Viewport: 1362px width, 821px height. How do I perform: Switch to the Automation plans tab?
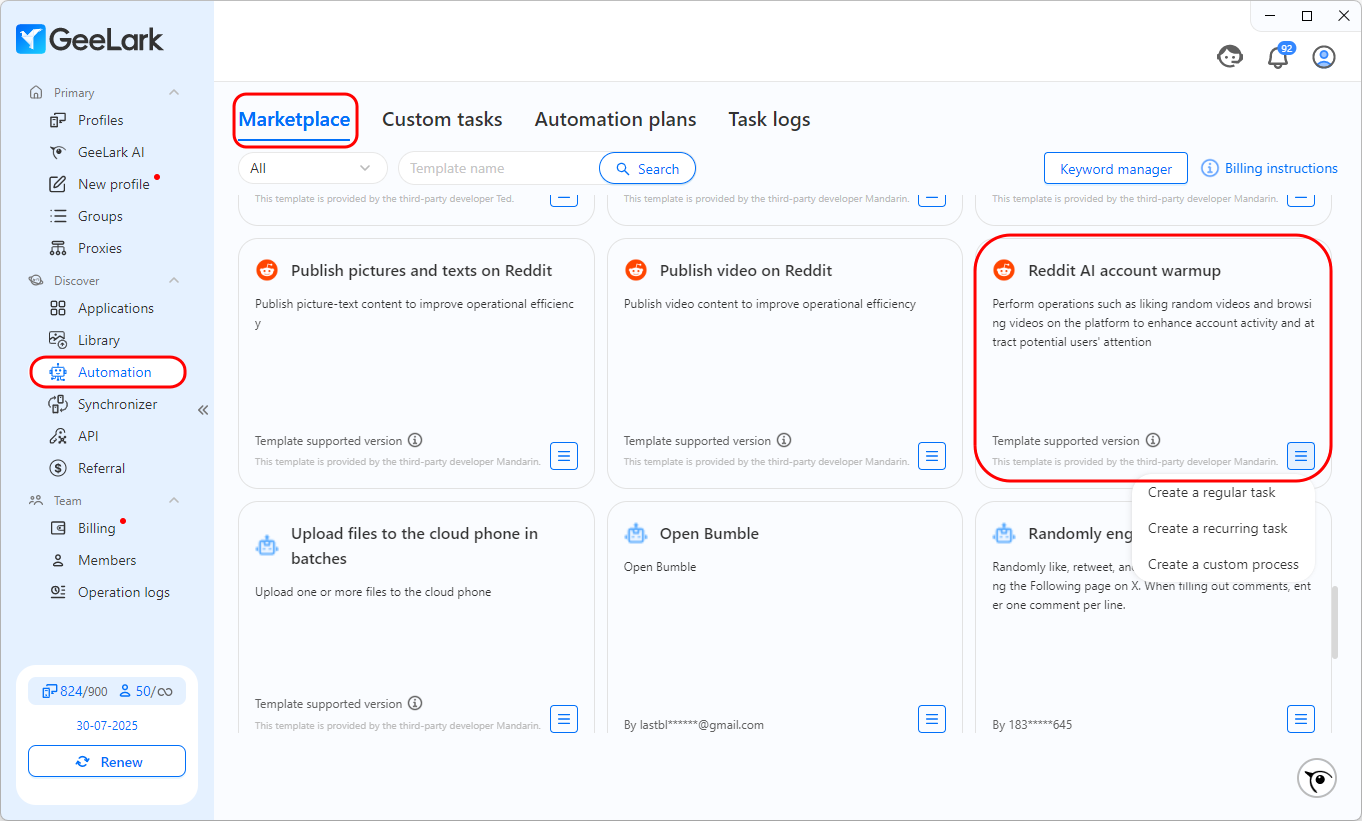pos(615,119)
